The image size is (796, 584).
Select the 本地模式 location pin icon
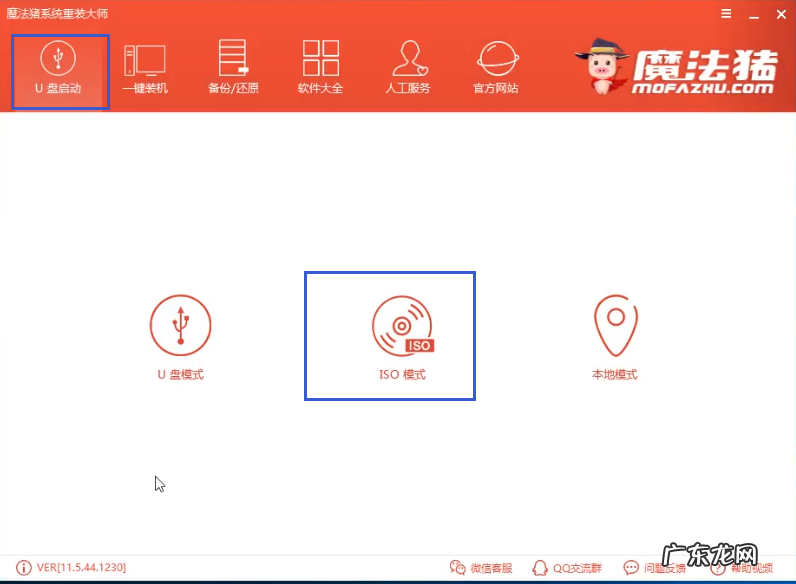(615, 325)
